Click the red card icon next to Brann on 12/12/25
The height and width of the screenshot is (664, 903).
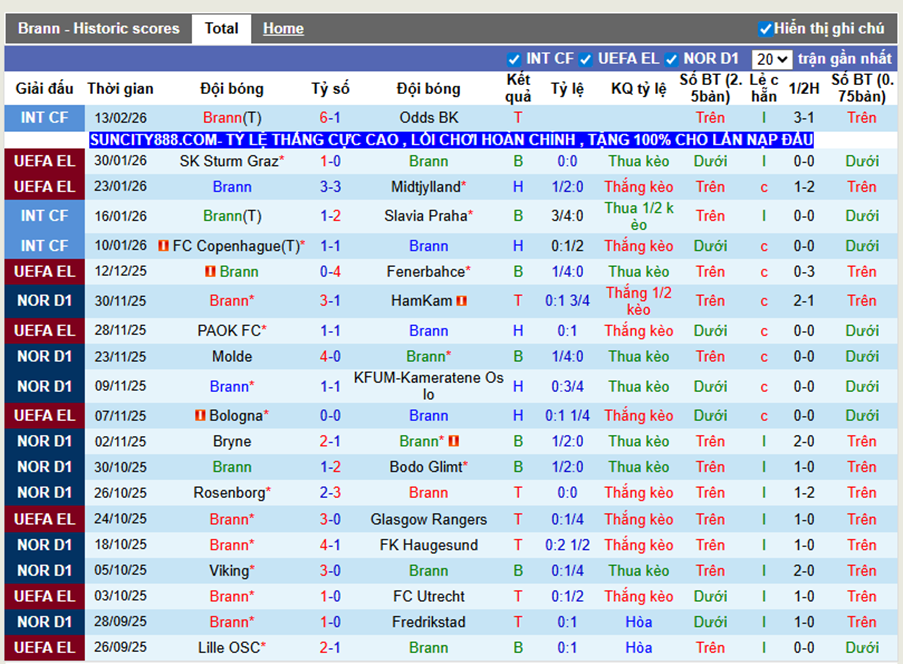click(210, 271)
